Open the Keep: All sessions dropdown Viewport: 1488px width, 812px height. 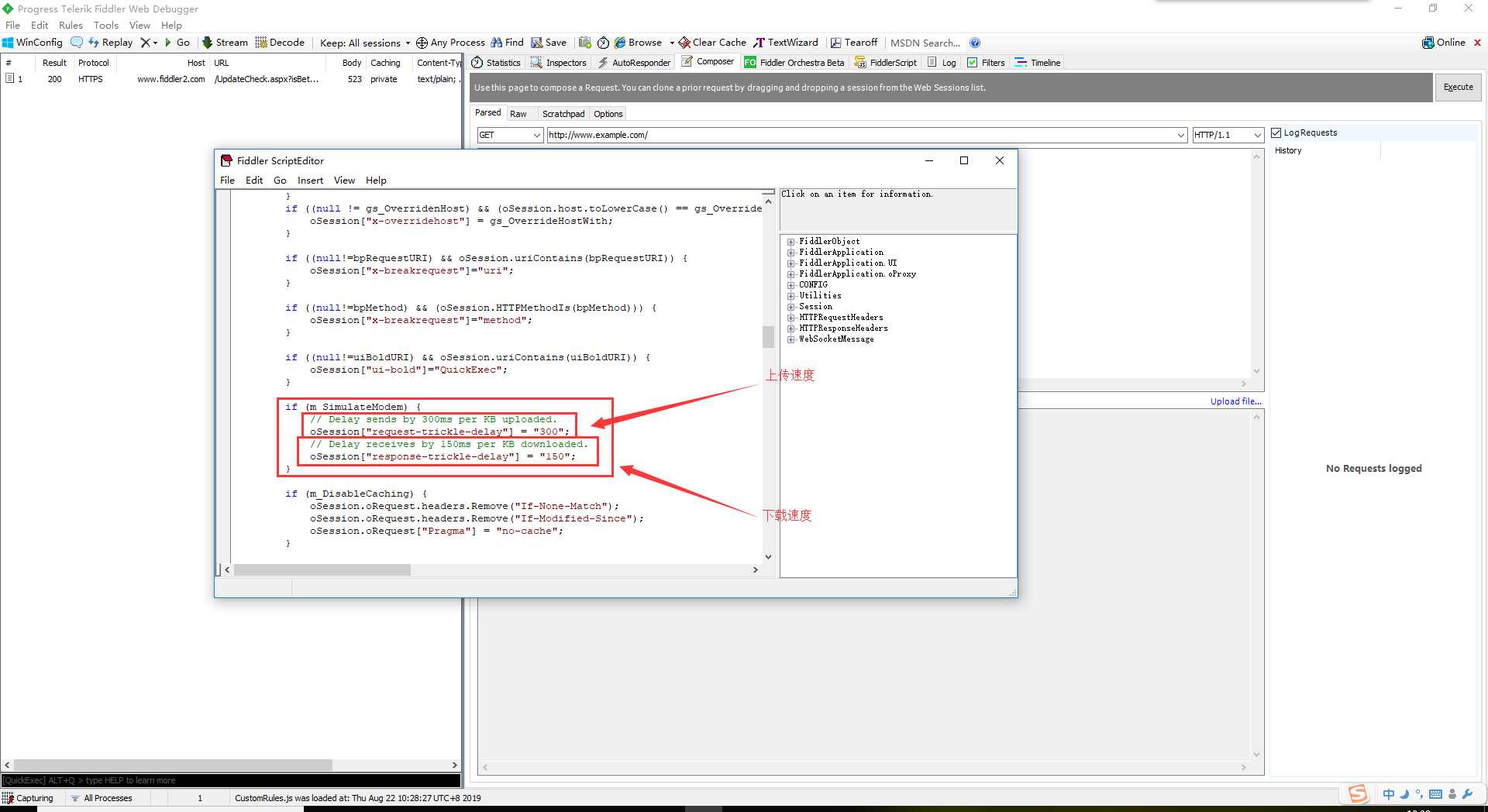pyautogui.click(x=365, y=43)
